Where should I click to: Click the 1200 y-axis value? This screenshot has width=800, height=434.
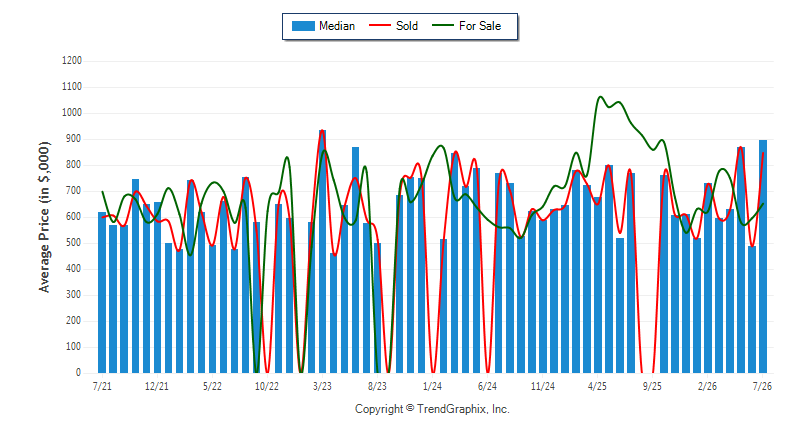click(x=72, y=61)
